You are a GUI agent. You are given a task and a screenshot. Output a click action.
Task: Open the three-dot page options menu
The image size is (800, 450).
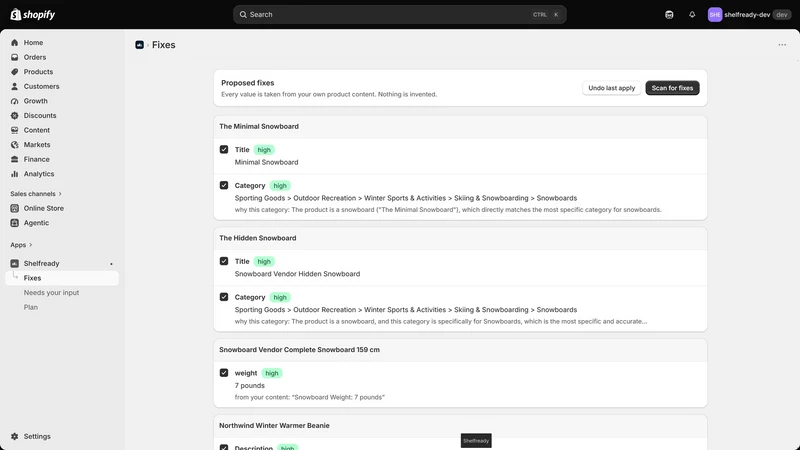coord(782,45)
